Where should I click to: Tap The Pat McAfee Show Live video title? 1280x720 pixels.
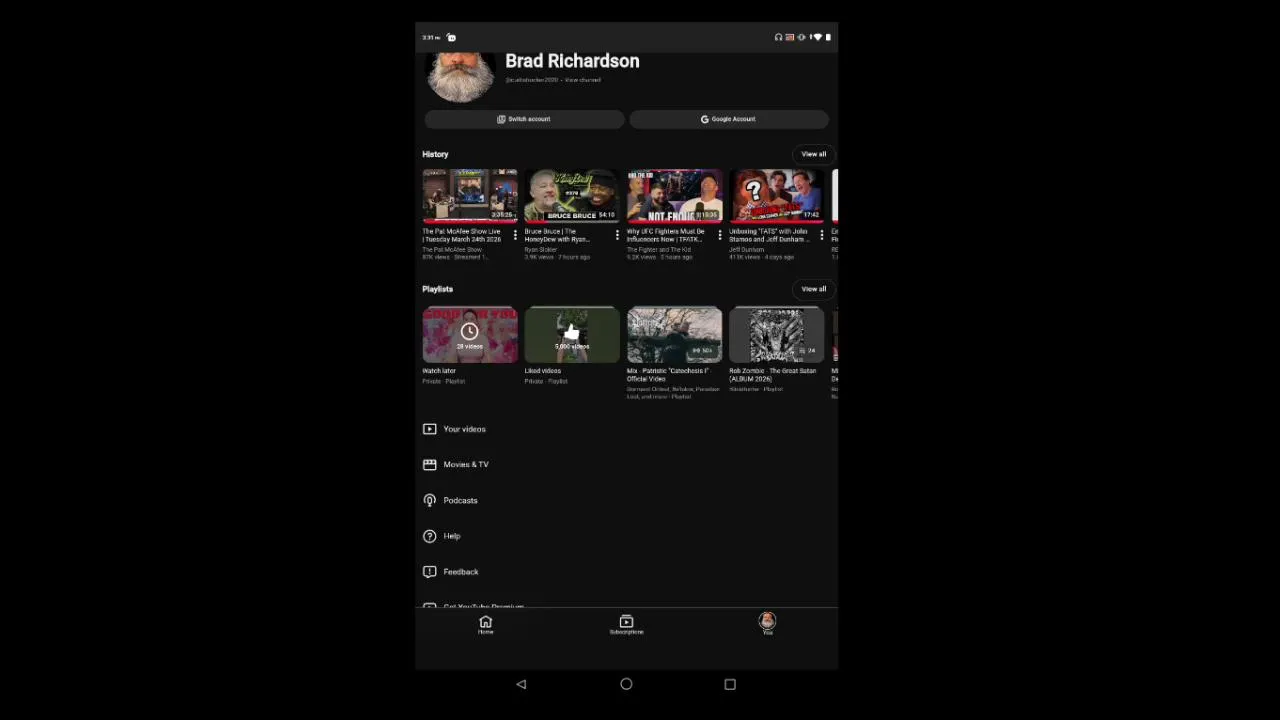(x=462, y=235)
